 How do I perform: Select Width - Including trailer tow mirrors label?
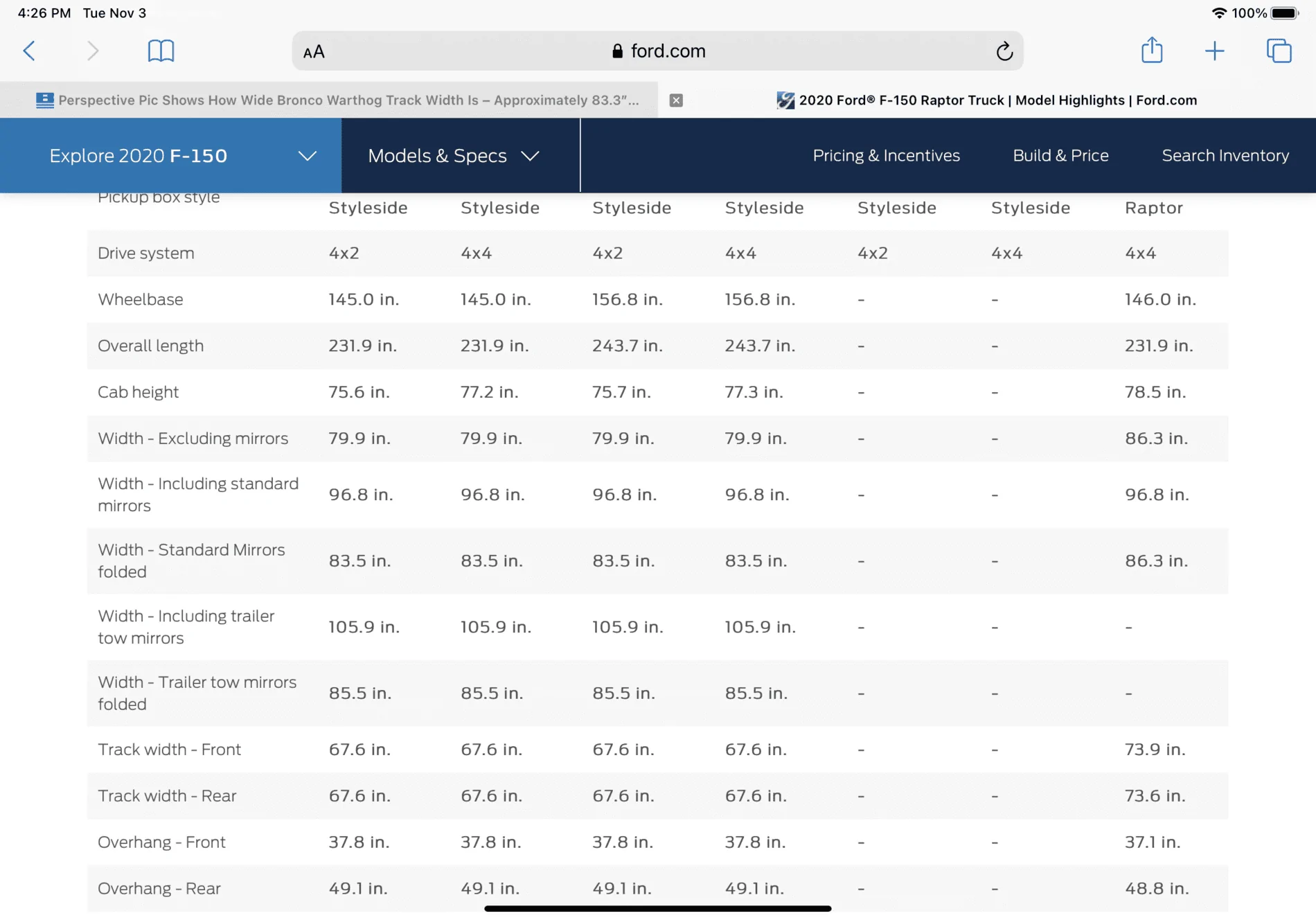coord(186,627)
